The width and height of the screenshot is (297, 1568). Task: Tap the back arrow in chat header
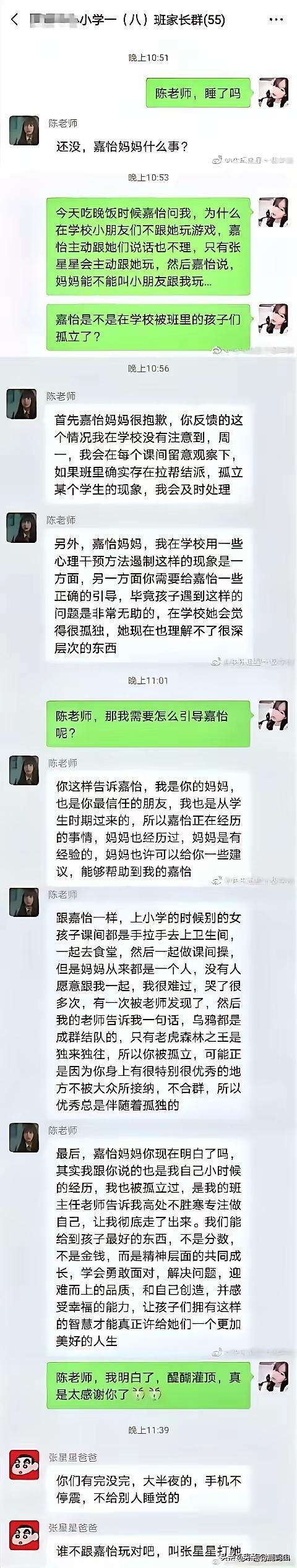coord(14,20)
